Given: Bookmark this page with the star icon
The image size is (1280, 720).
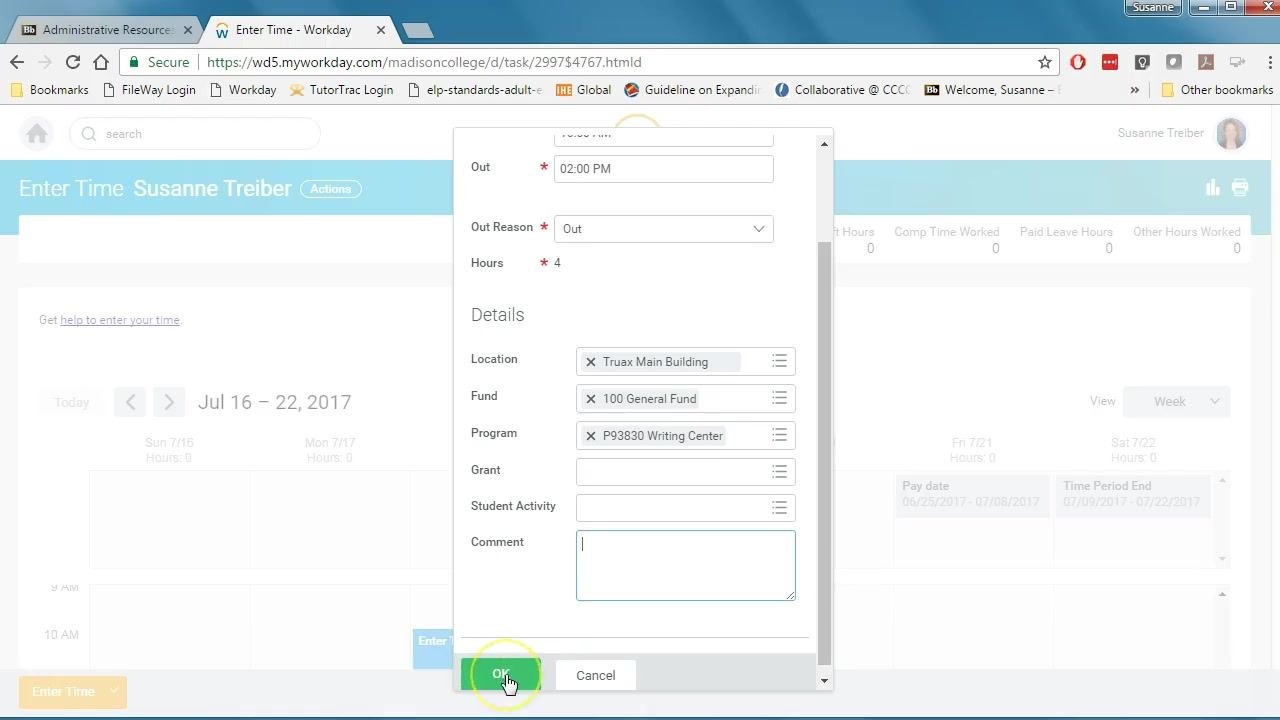Looking at the screenshot, I should click(x=1045, y=62).
